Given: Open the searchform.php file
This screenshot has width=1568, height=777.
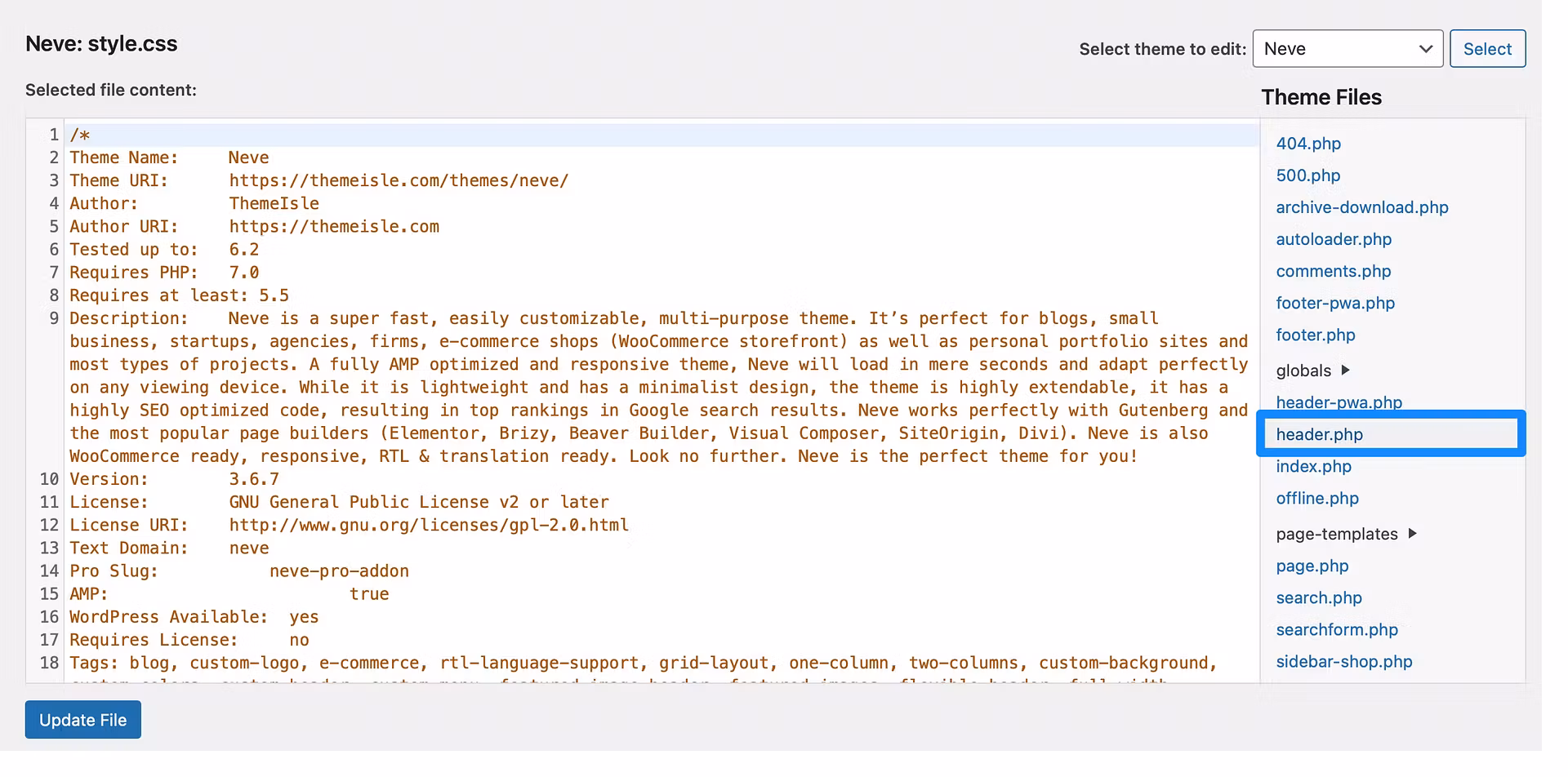Looking at the screenshot, I should coord(1336,629).
